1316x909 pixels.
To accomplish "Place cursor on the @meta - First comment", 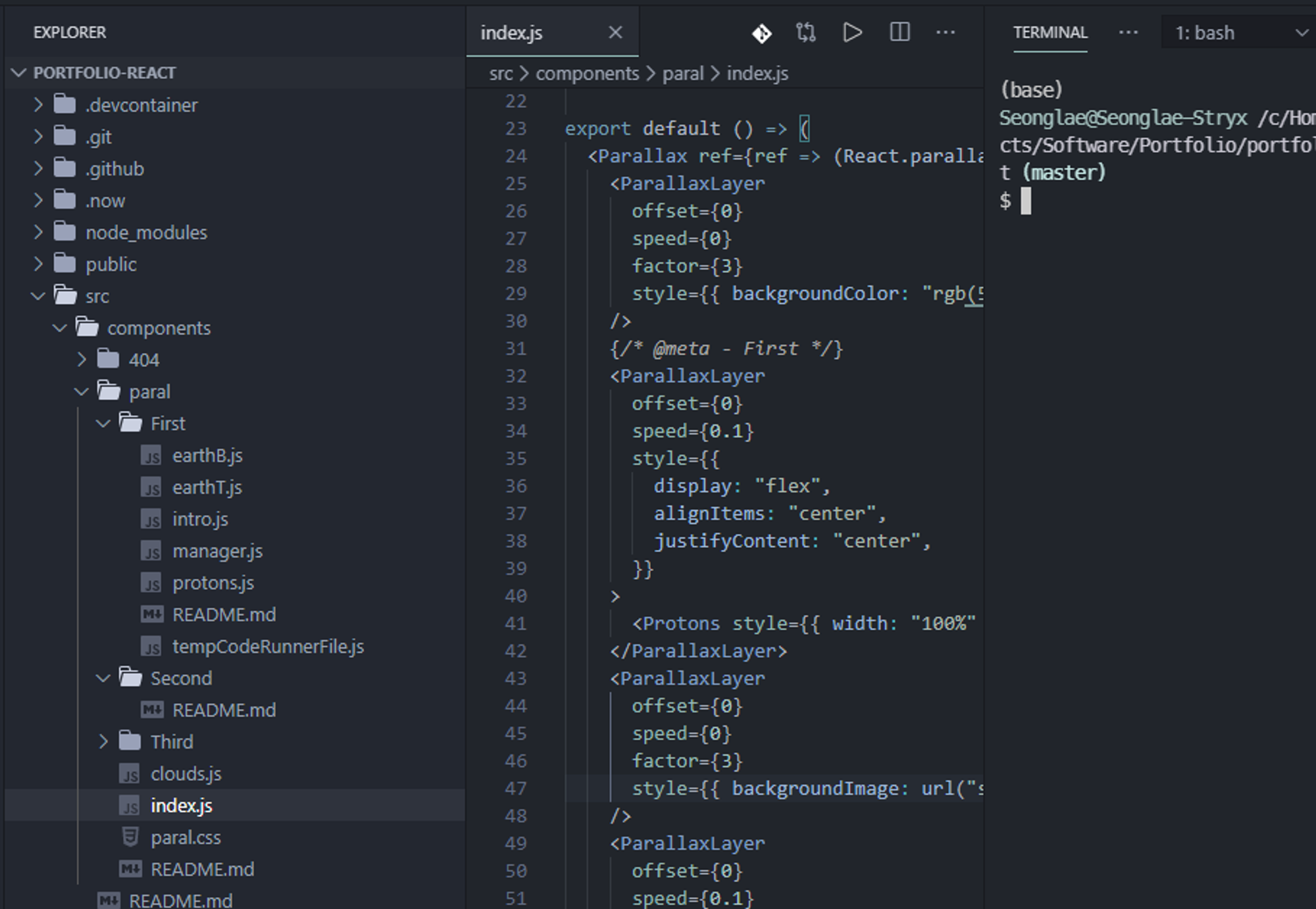I will point(726,349).
